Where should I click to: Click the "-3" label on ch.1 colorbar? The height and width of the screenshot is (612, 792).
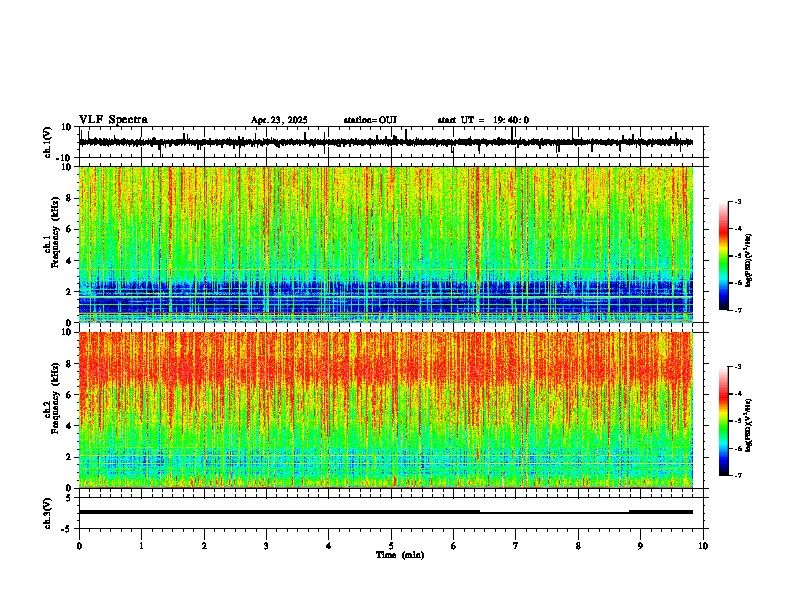tap(738, 201)
